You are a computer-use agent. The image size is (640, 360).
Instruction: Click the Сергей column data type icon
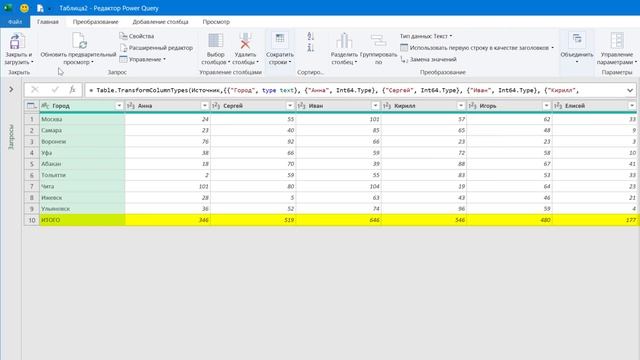pyautogui.click(x=216, y=106)
